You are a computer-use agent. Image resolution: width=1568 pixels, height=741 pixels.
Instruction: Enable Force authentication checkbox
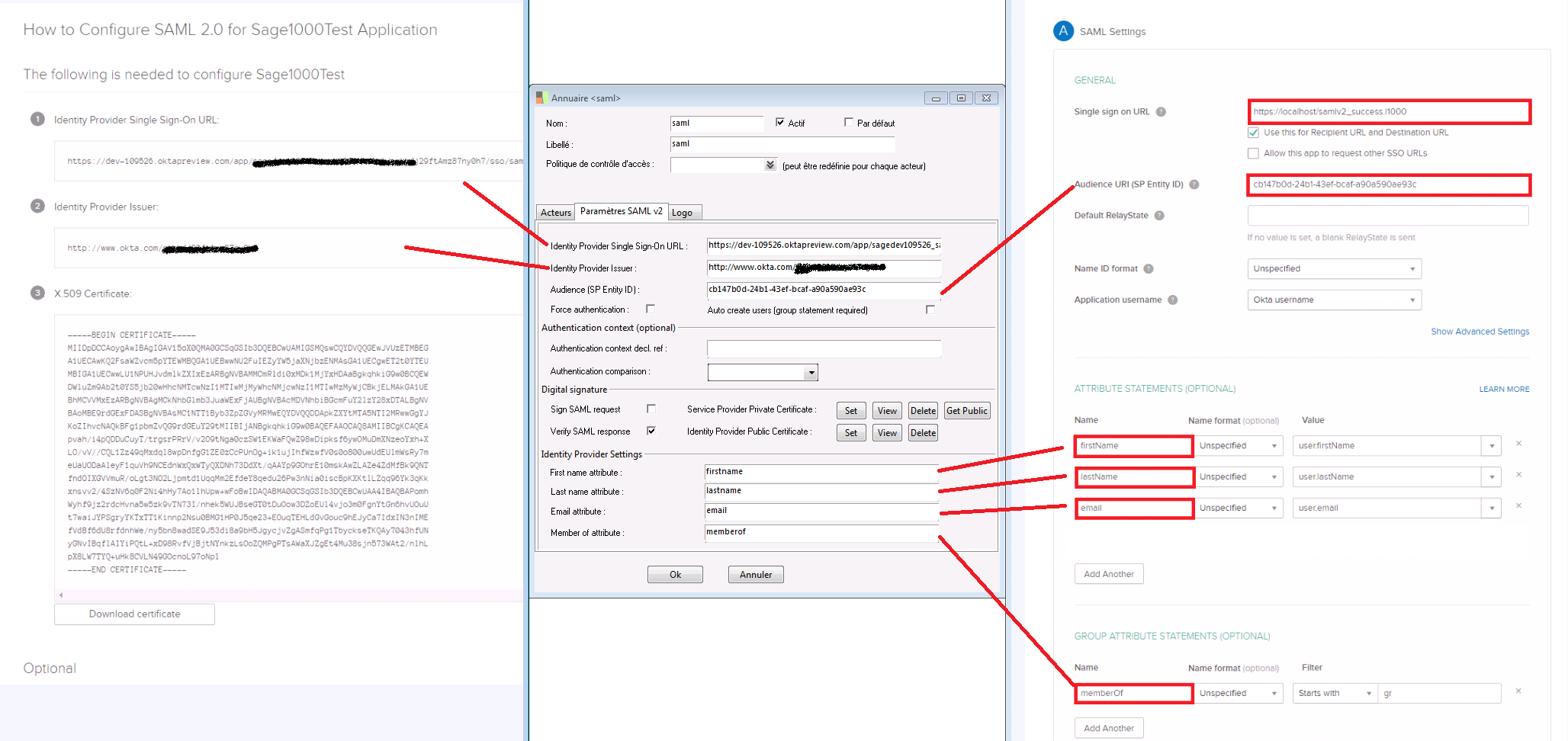[651, 309]
